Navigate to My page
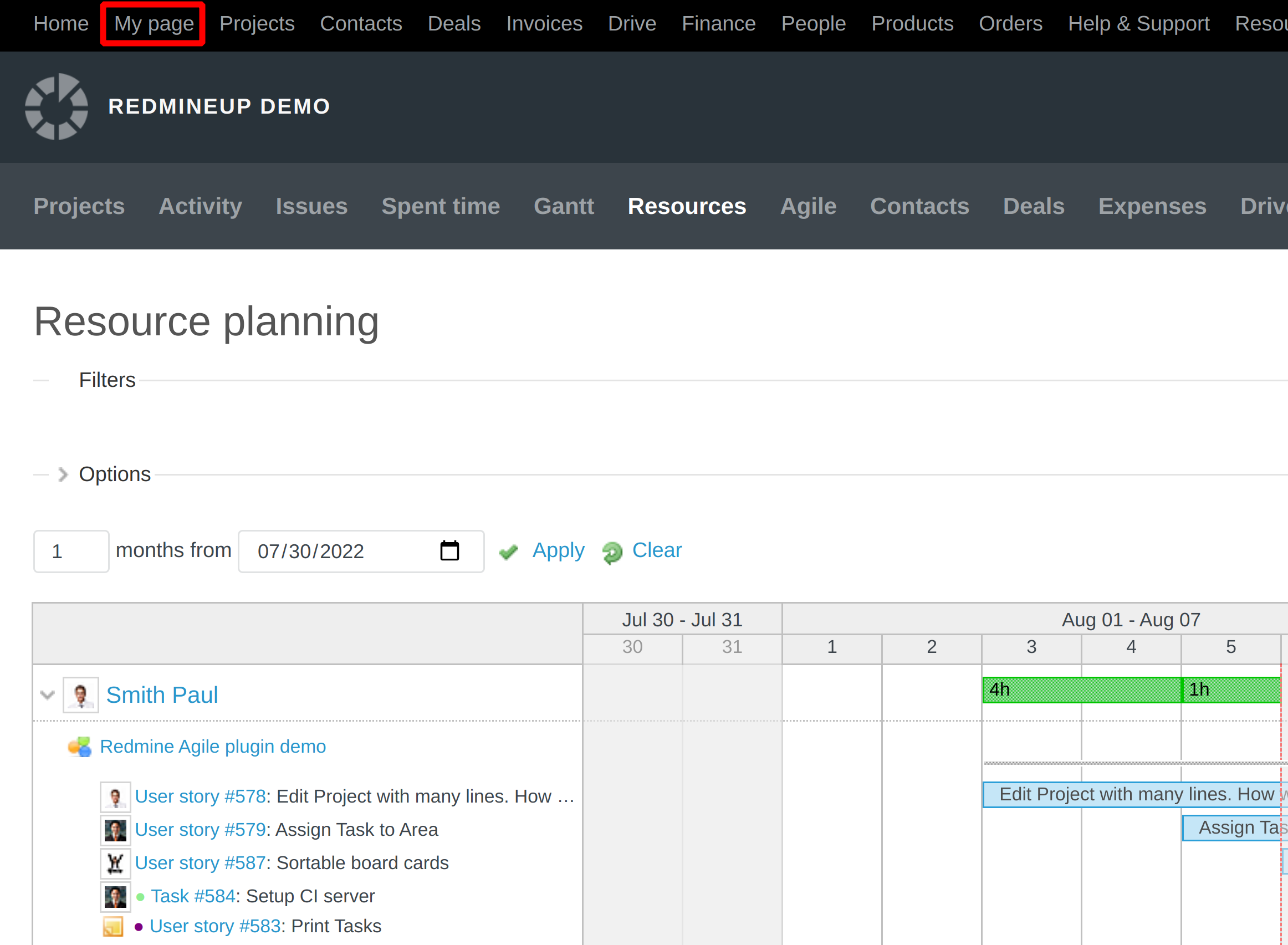This screenshot has height=945, width=1288. point(153,23)
